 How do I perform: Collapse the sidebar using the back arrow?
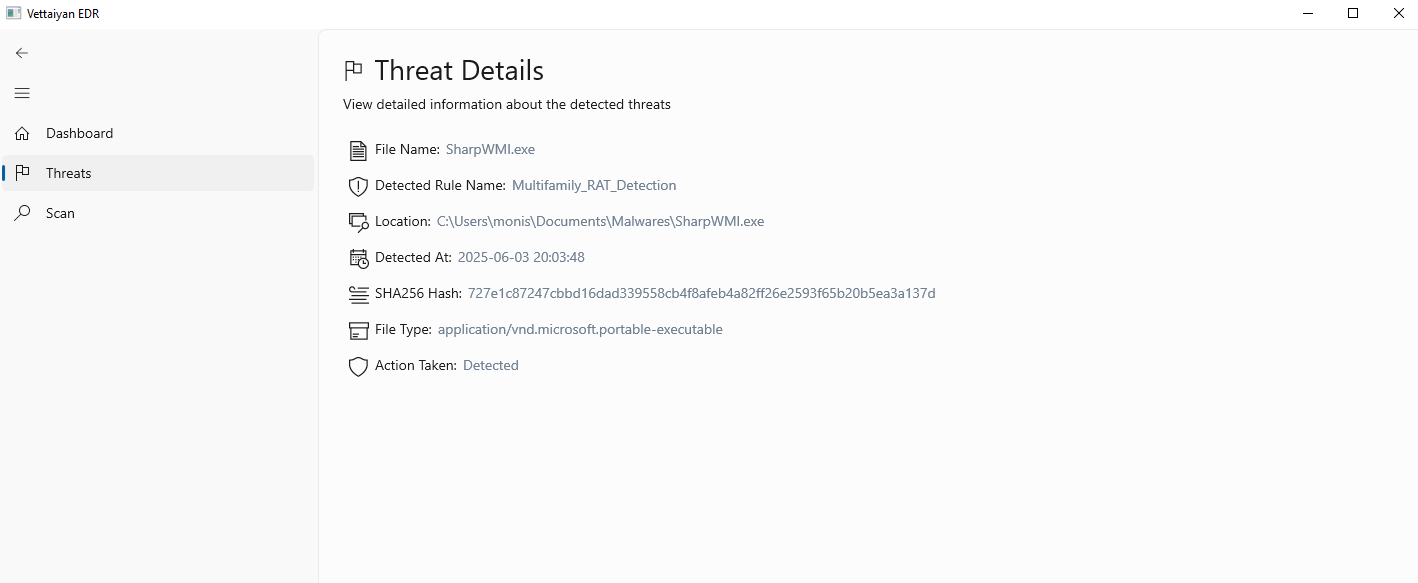pyautogui.click(x=21, y=53)
